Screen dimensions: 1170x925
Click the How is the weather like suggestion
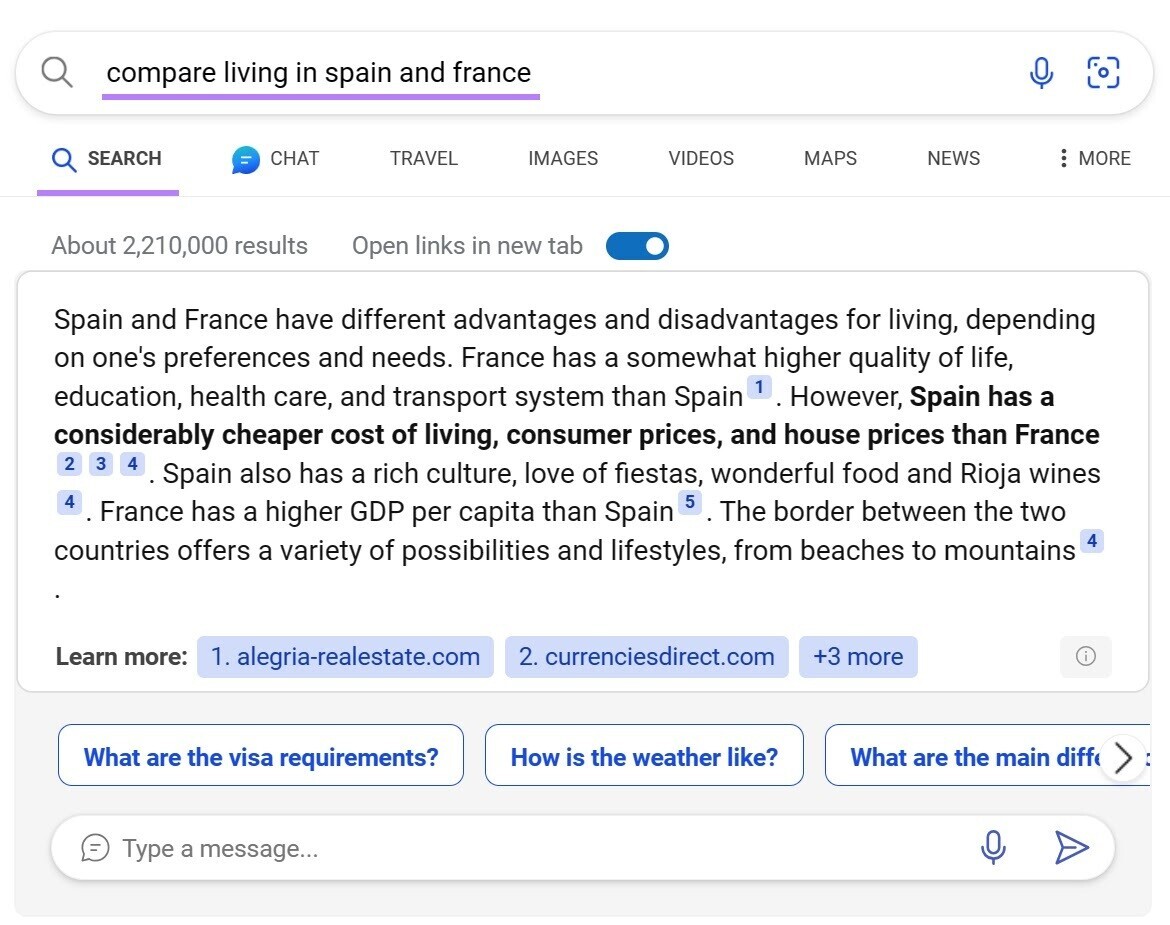click(644, 757)
